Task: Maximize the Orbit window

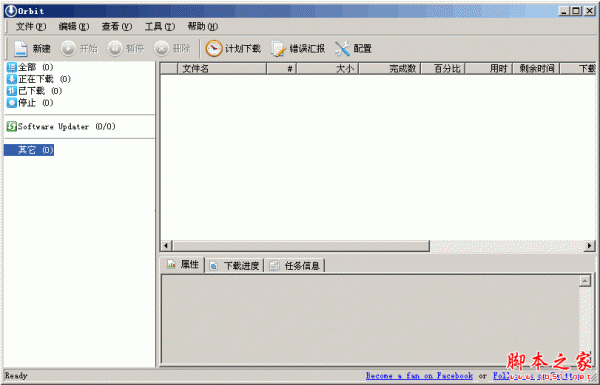Action: tap(576, 11)
